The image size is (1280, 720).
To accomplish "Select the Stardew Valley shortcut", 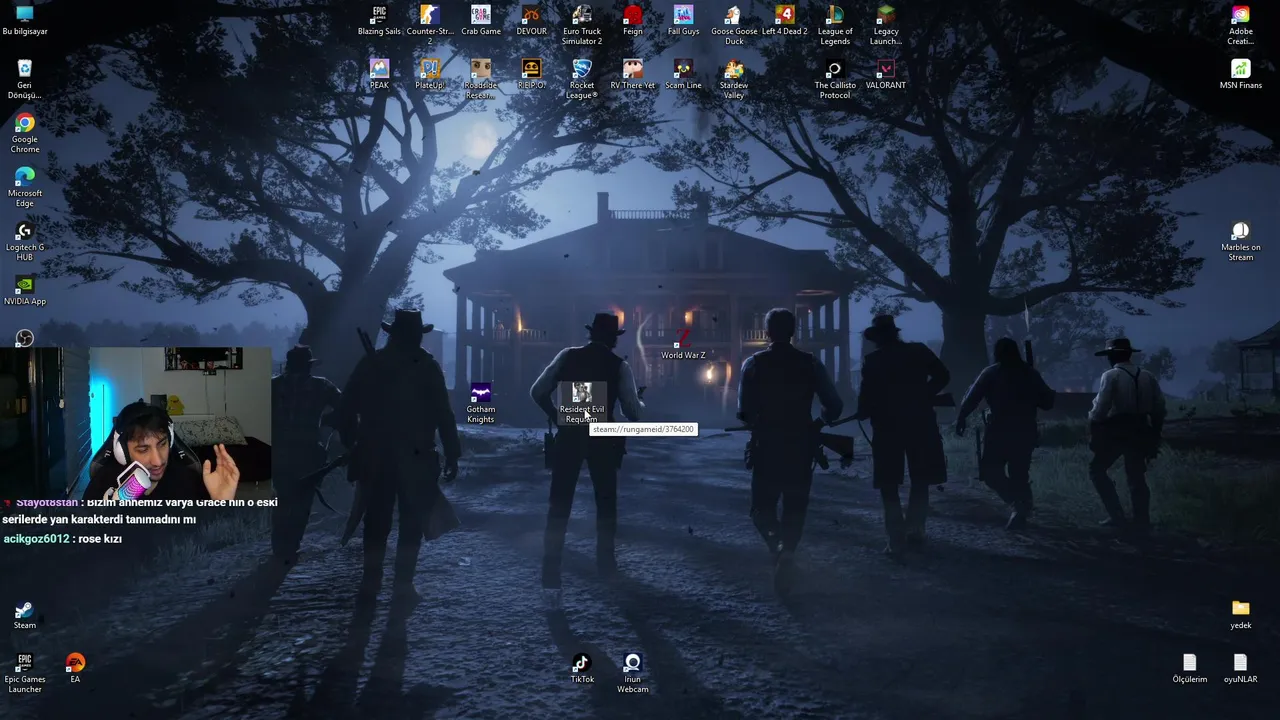I will (734, 79).
